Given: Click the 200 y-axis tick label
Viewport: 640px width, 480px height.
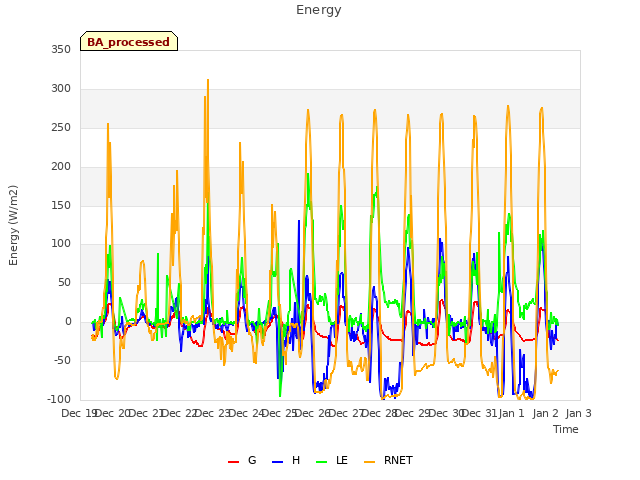Looking at the screenshot, I should [61, 167].
